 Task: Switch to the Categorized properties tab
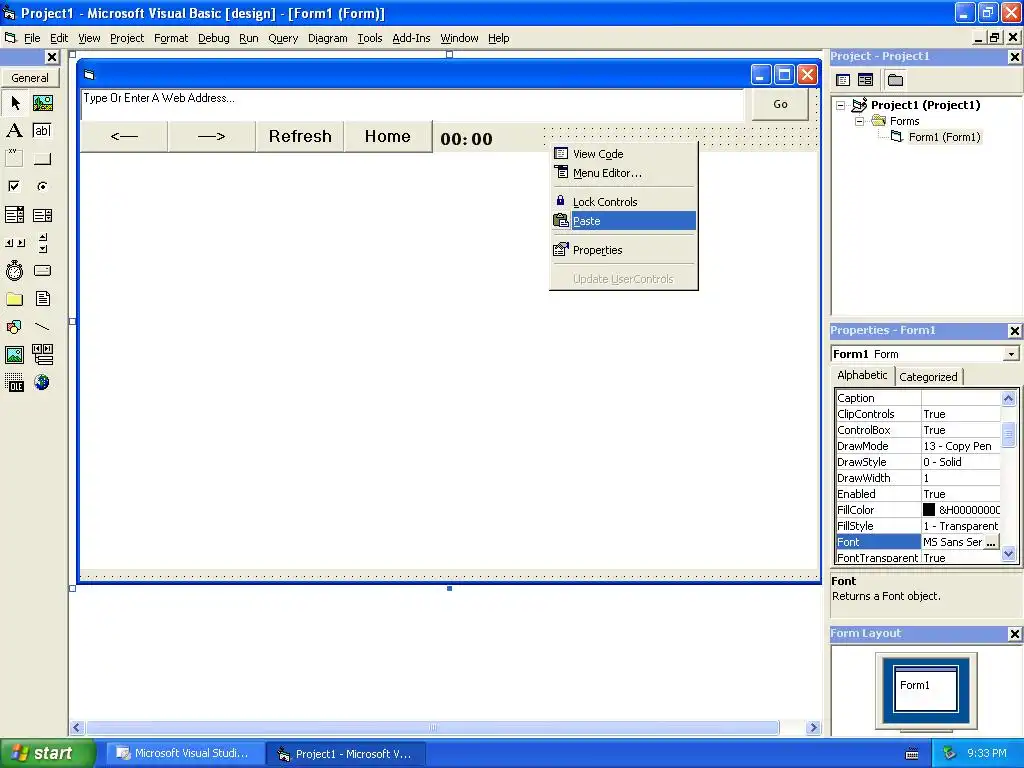coord(928,377)
